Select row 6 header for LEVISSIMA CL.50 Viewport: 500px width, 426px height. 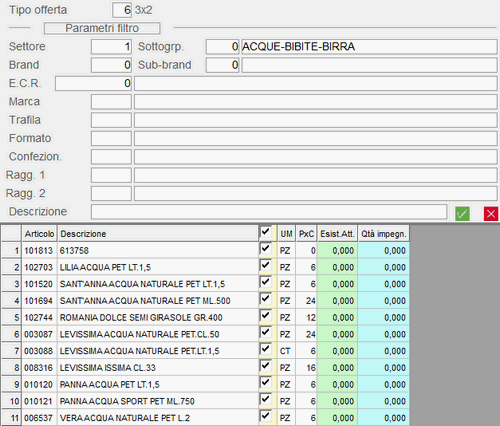(12, 334)
